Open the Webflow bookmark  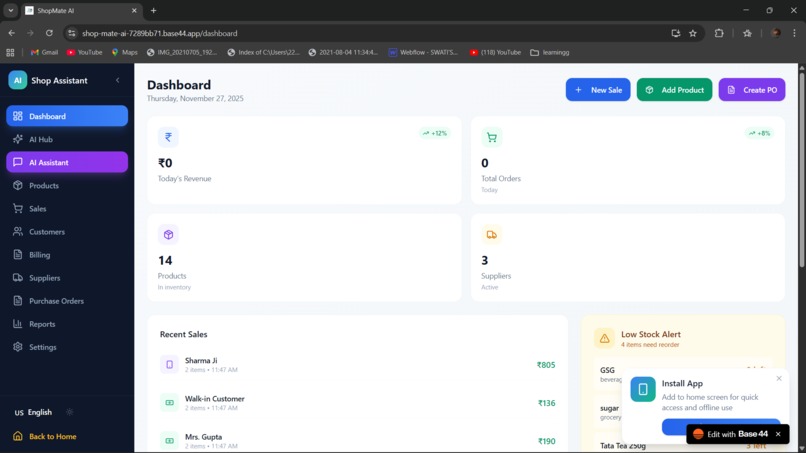click(x=423, y=52)
